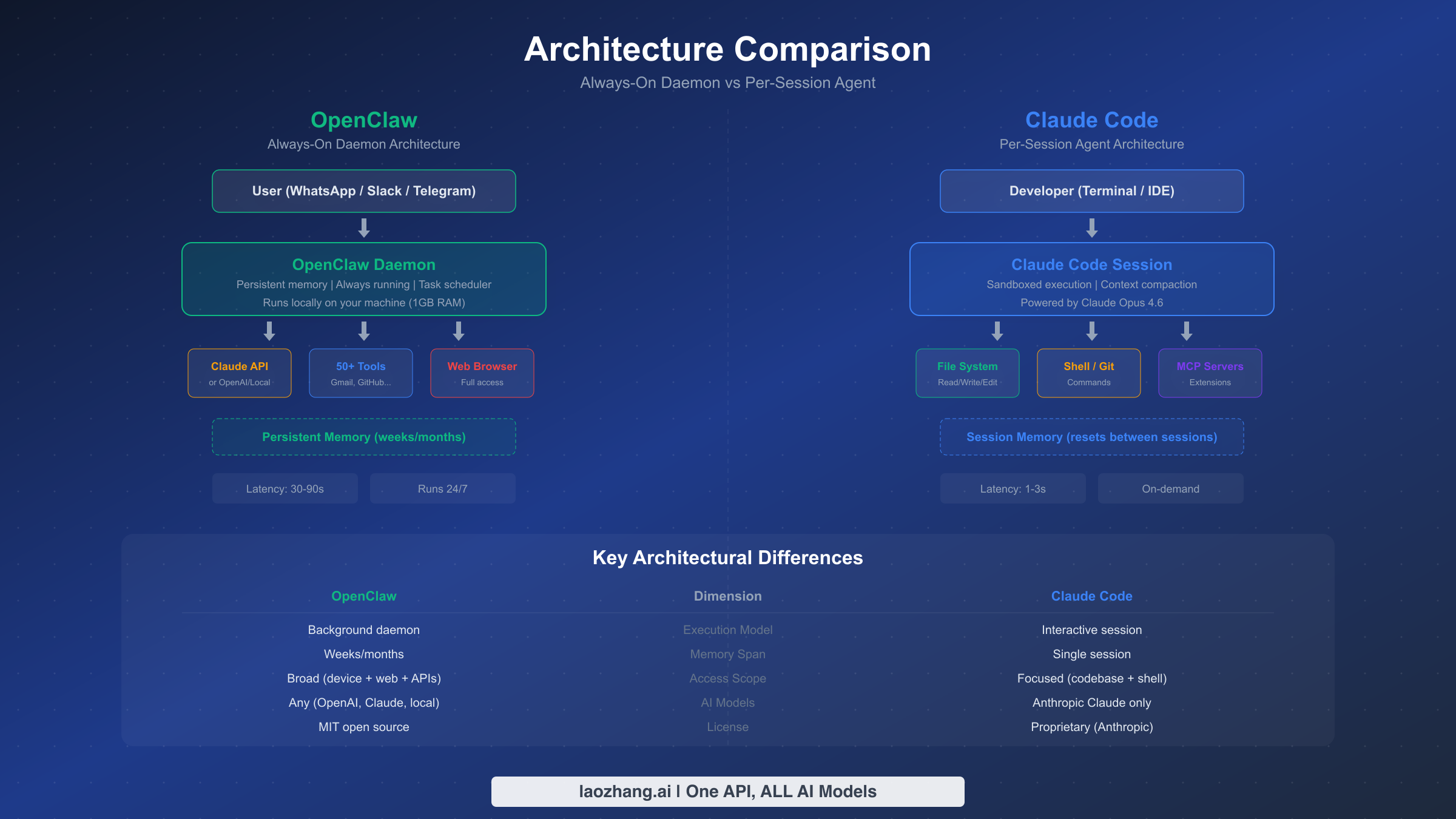This screenshot has height=819, width=1456.
Task: Click the MCP Servers Extensions box
Action: pos(1209,372)
